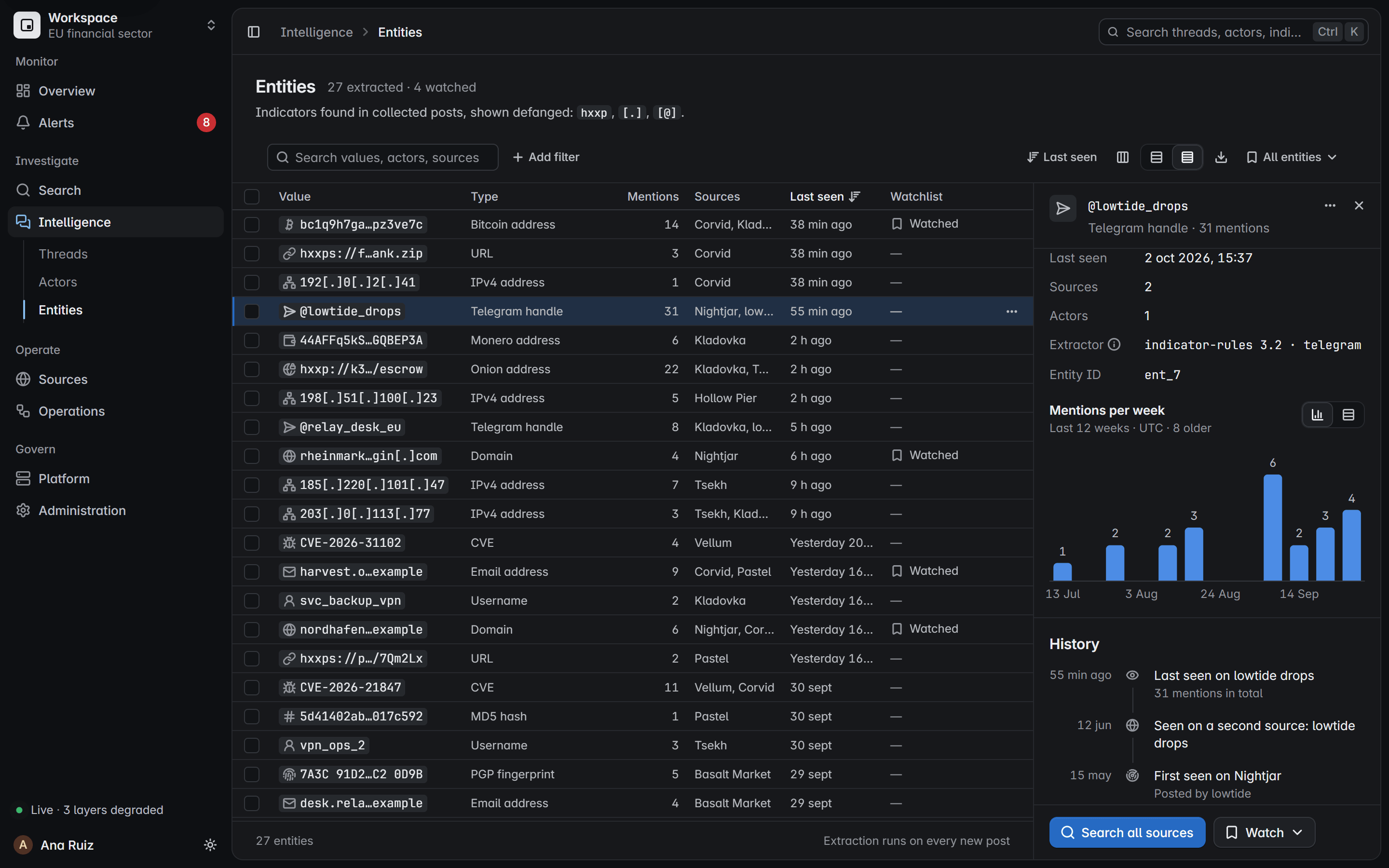The image size is (1389, 868).
Task: Click the Last seen sort button
Action: click(x=1062, y=157)
